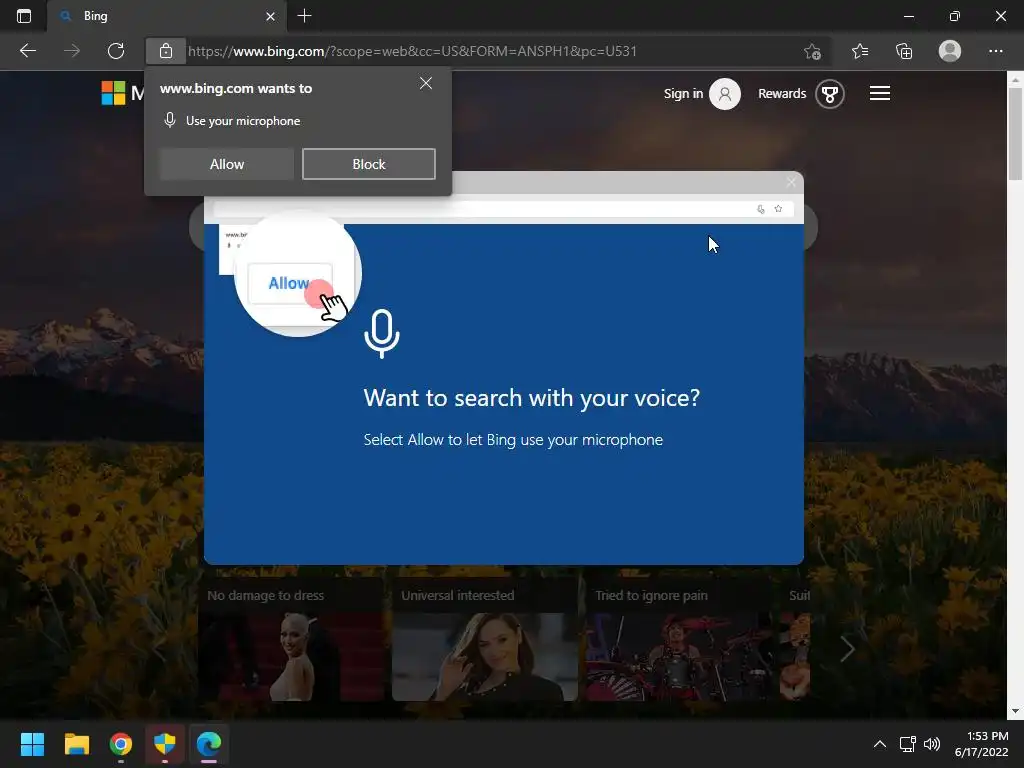The height and width of the screenshot is (768, 1024).
Task: Open the Edge profile avatar
Action: (x=950, y=51)
